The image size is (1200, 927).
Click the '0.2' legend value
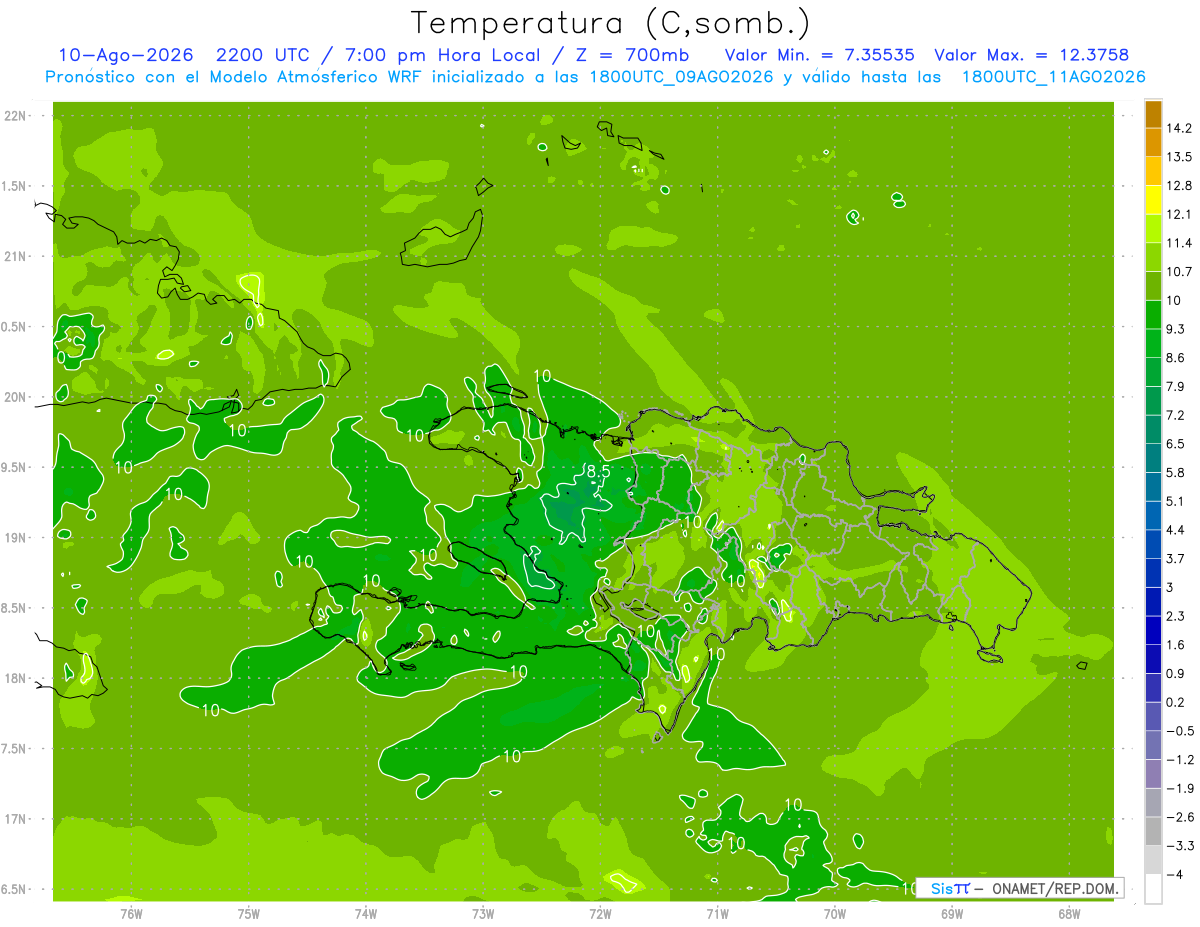pyautogui.click(x=1176, y=702)
